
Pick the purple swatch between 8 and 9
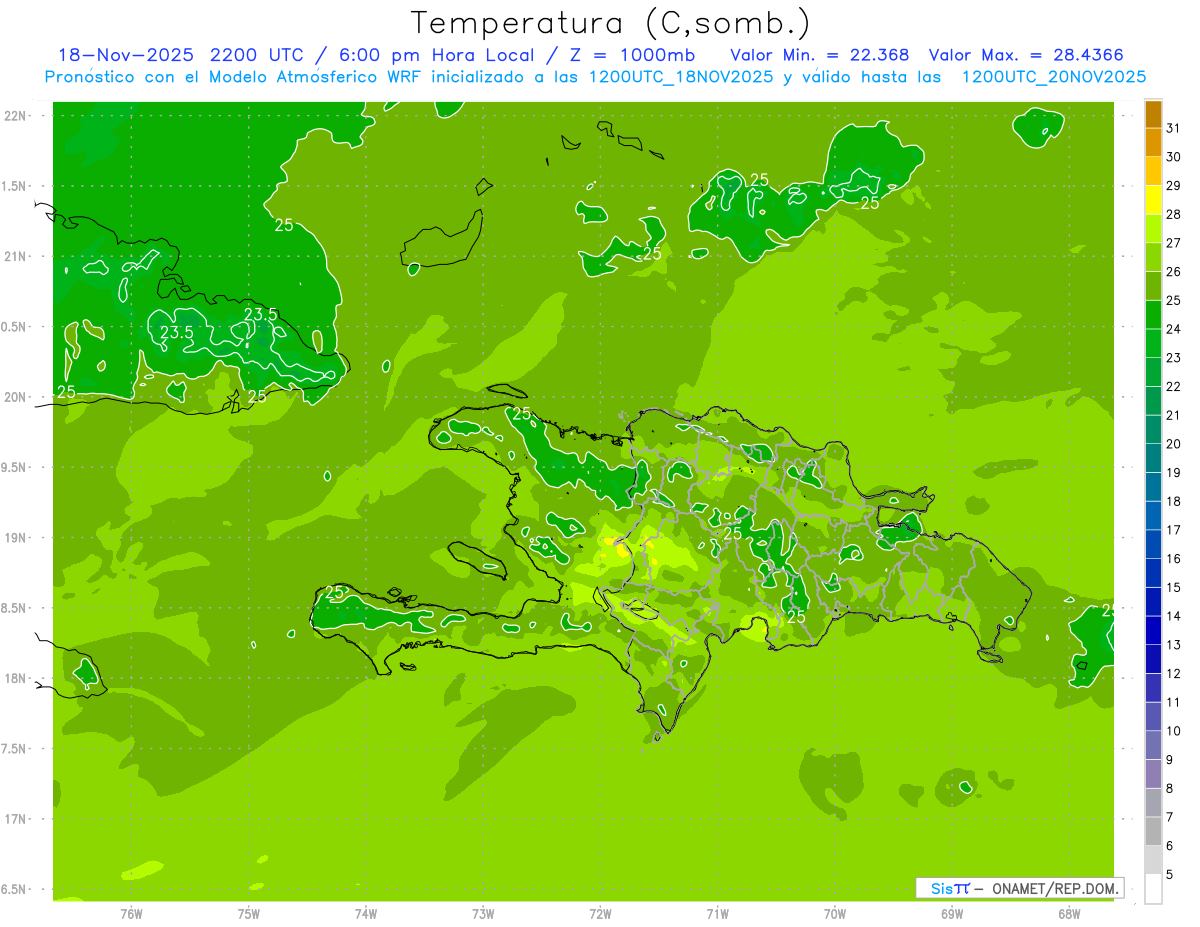click(1153, 774)
